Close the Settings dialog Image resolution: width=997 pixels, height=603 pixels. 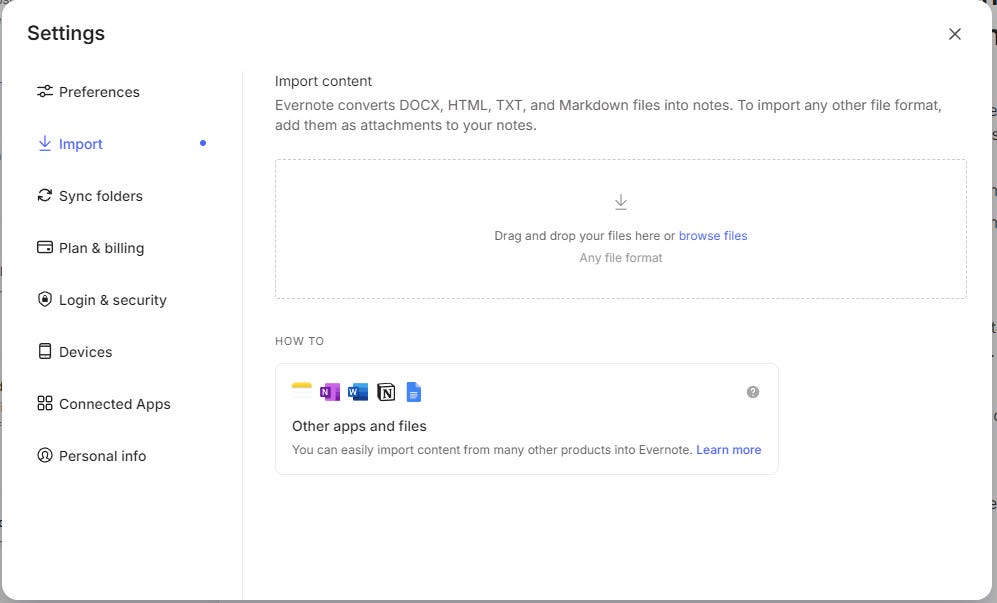coord(954,34)
